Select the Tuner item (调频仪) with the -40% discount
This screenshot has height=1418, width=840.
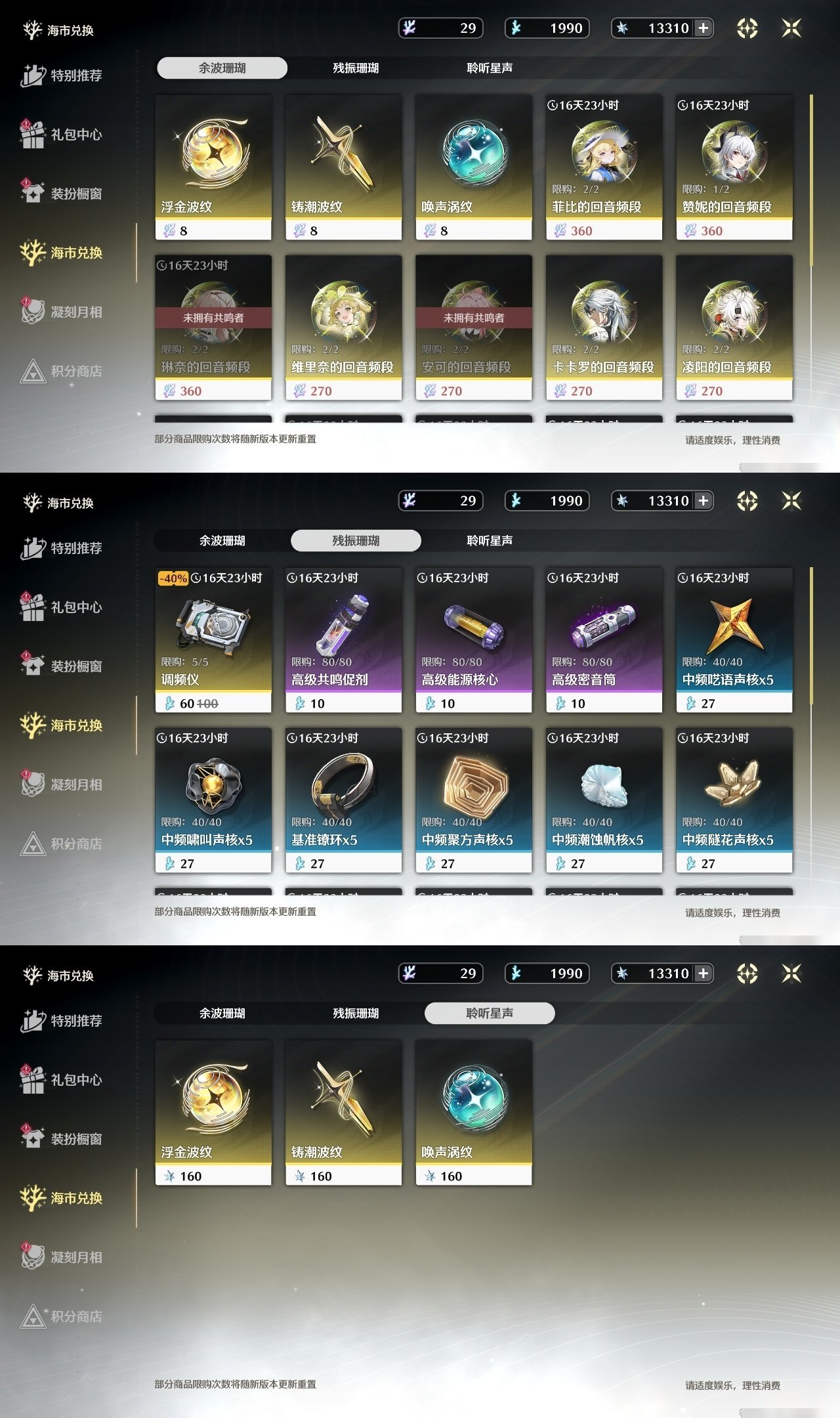point(213,640)
